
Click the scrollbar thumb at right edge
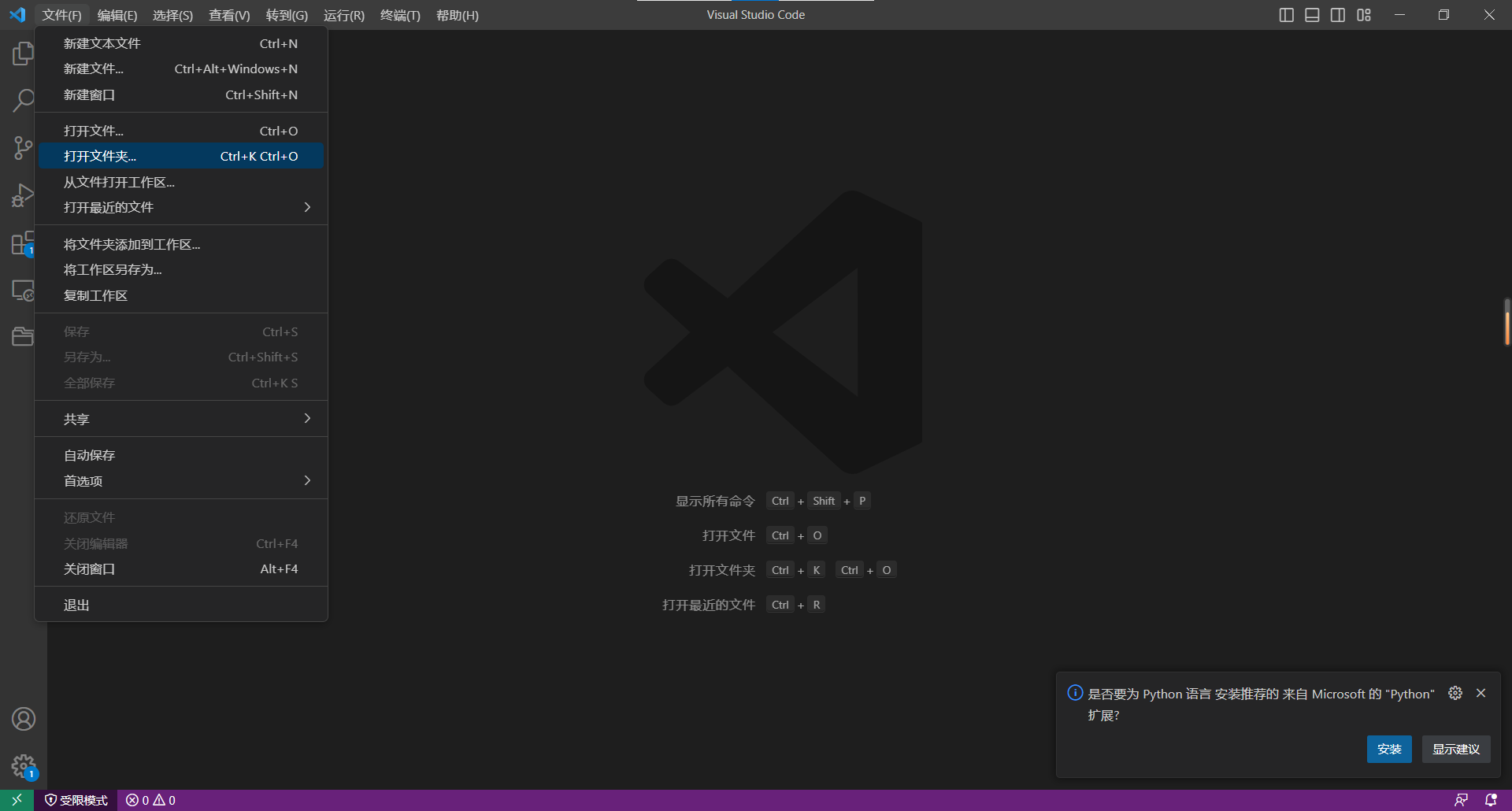click(1507, 321)
